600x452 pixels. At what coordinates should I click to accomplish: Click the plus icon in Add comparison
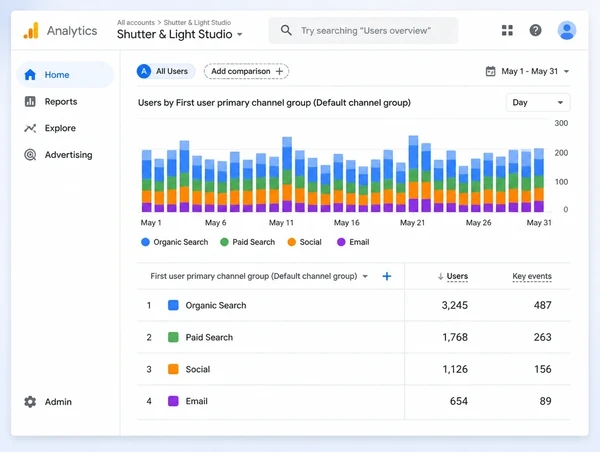tap(279, 71)
